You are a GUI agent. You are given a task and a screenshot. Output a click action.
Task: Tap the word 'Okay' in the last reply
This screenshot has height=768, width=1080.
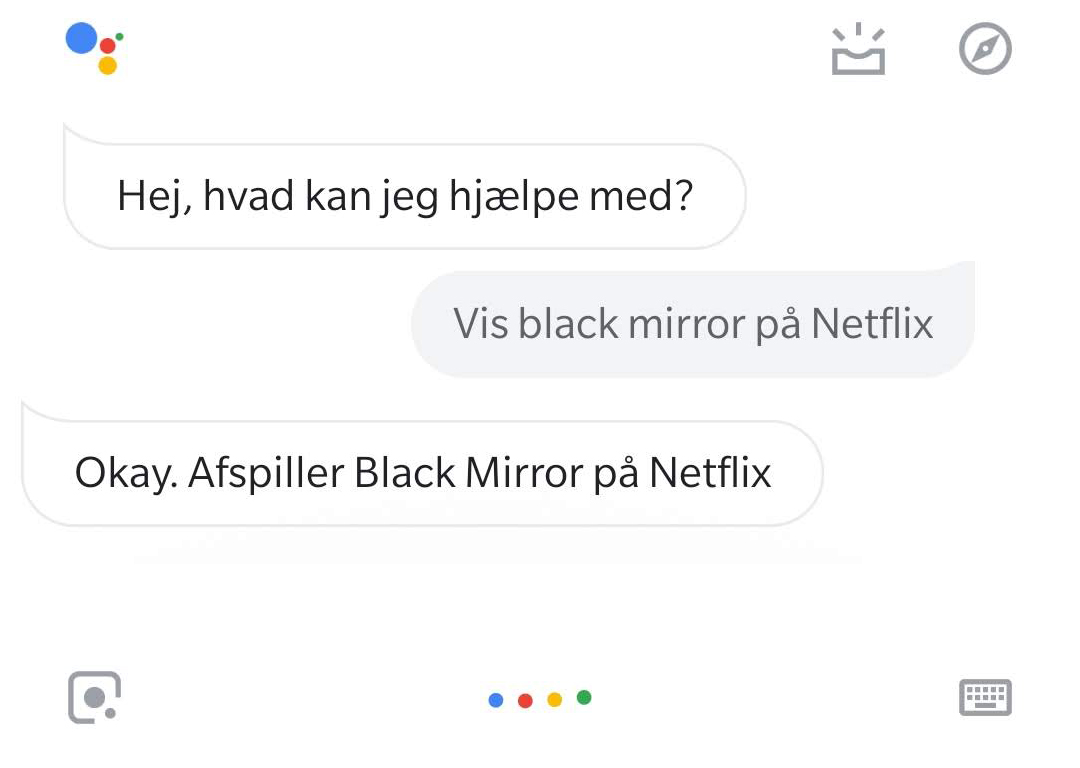click(126, 475)
